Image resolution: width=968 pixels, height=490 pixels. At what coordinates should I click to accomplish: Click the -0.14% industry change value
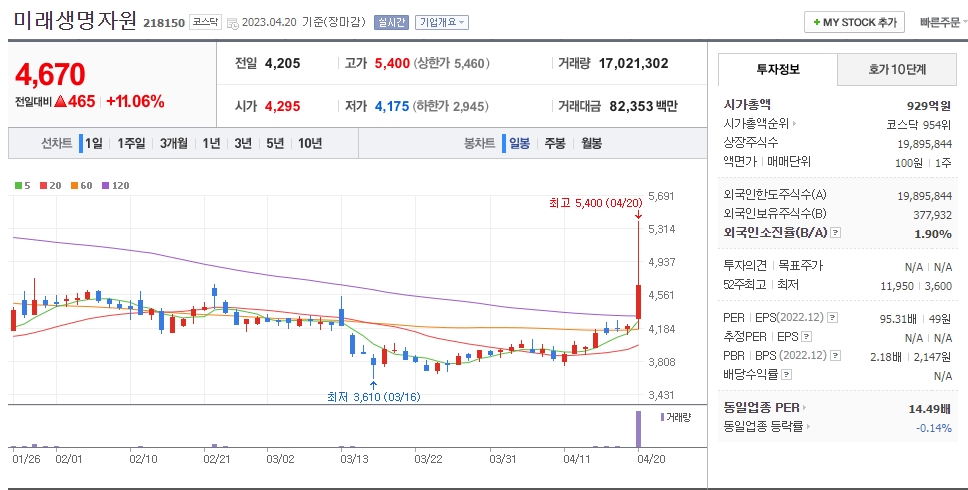[x=933, y=428]
